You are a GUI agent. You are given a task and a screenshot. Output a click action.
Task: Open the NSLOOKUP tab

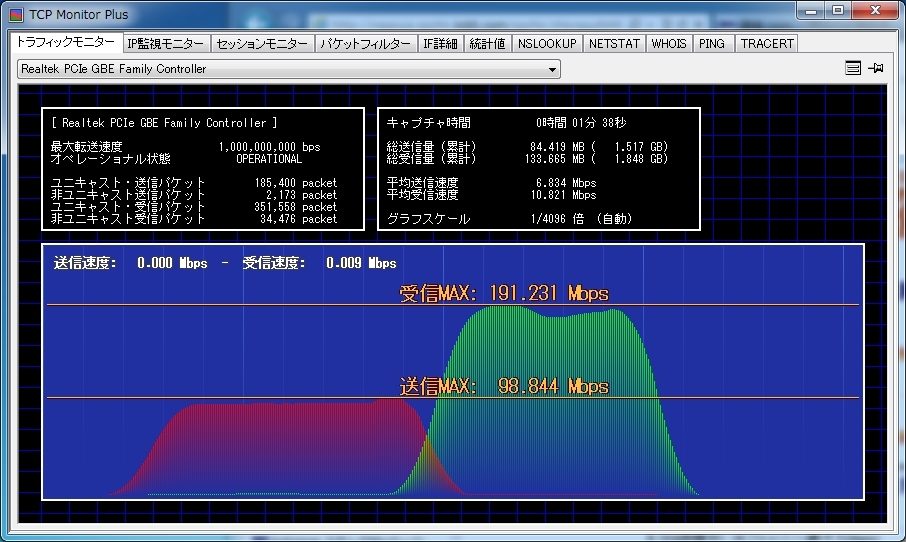(547, 44)
